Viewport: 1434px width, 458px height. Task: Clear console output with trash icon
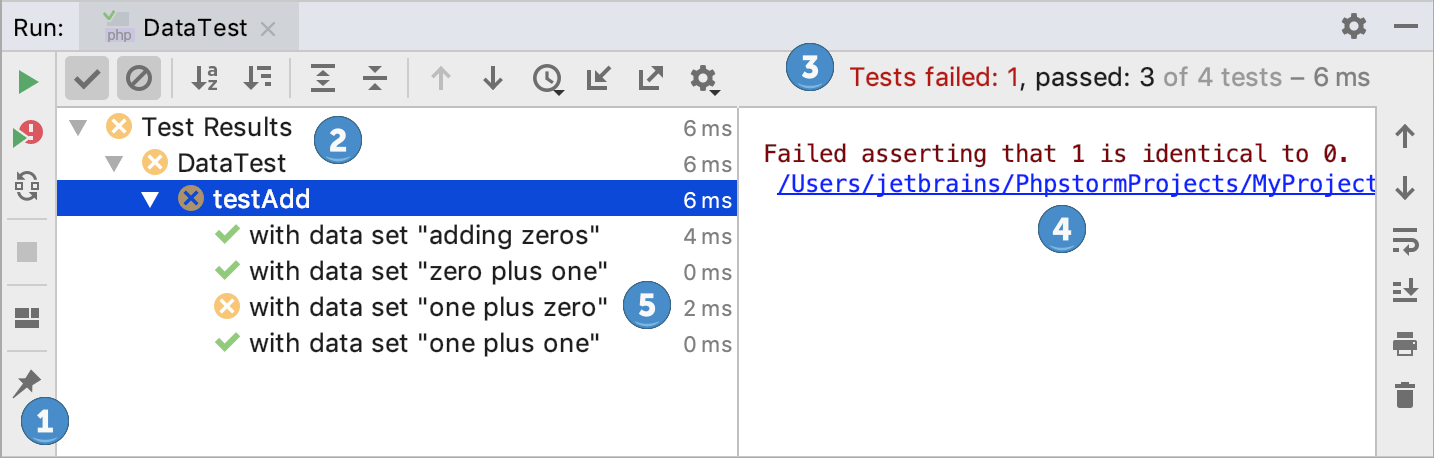(1405, 395)
